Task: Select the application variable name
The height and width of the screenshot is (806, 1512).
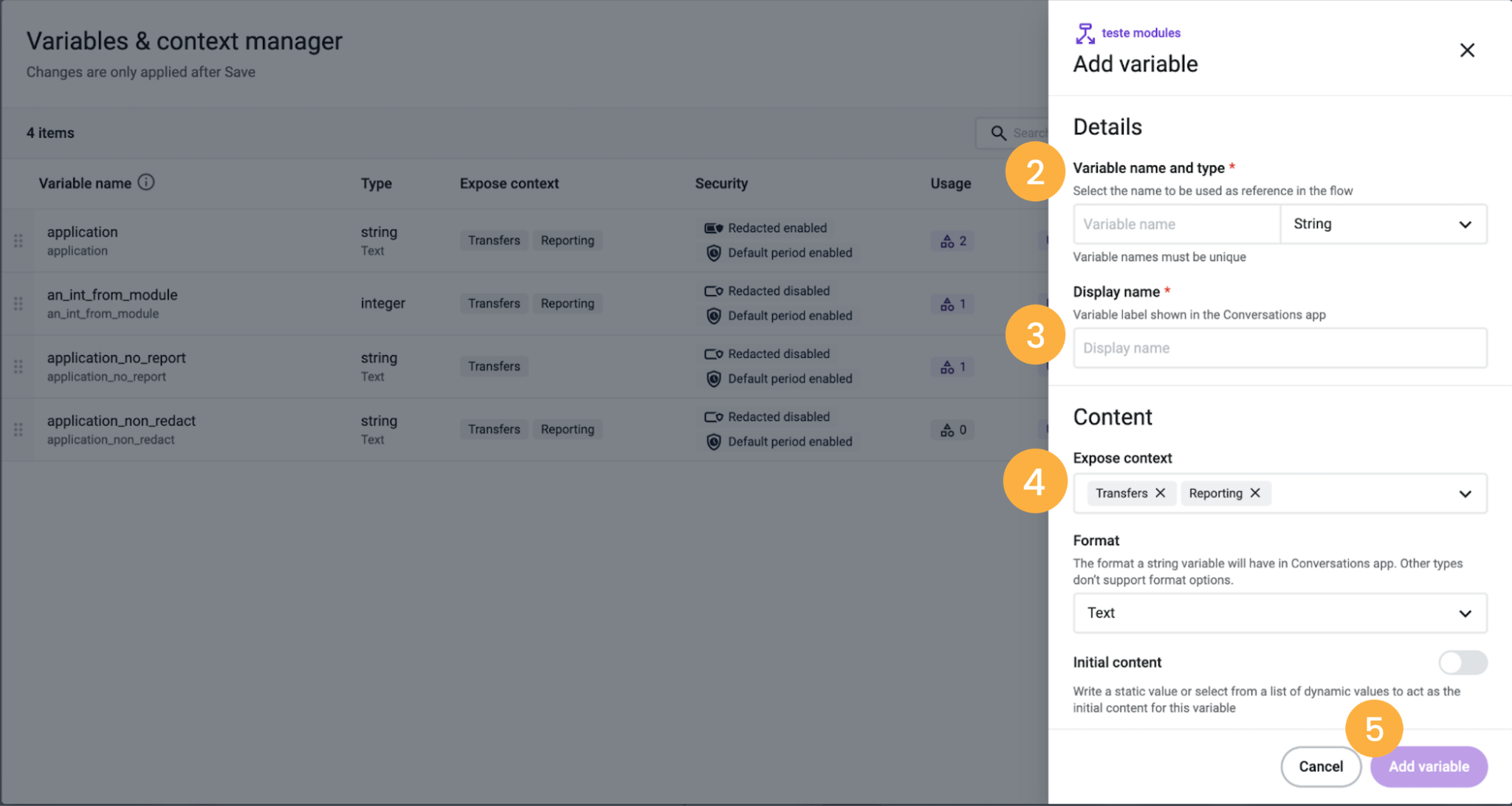Action: point(82,232)
